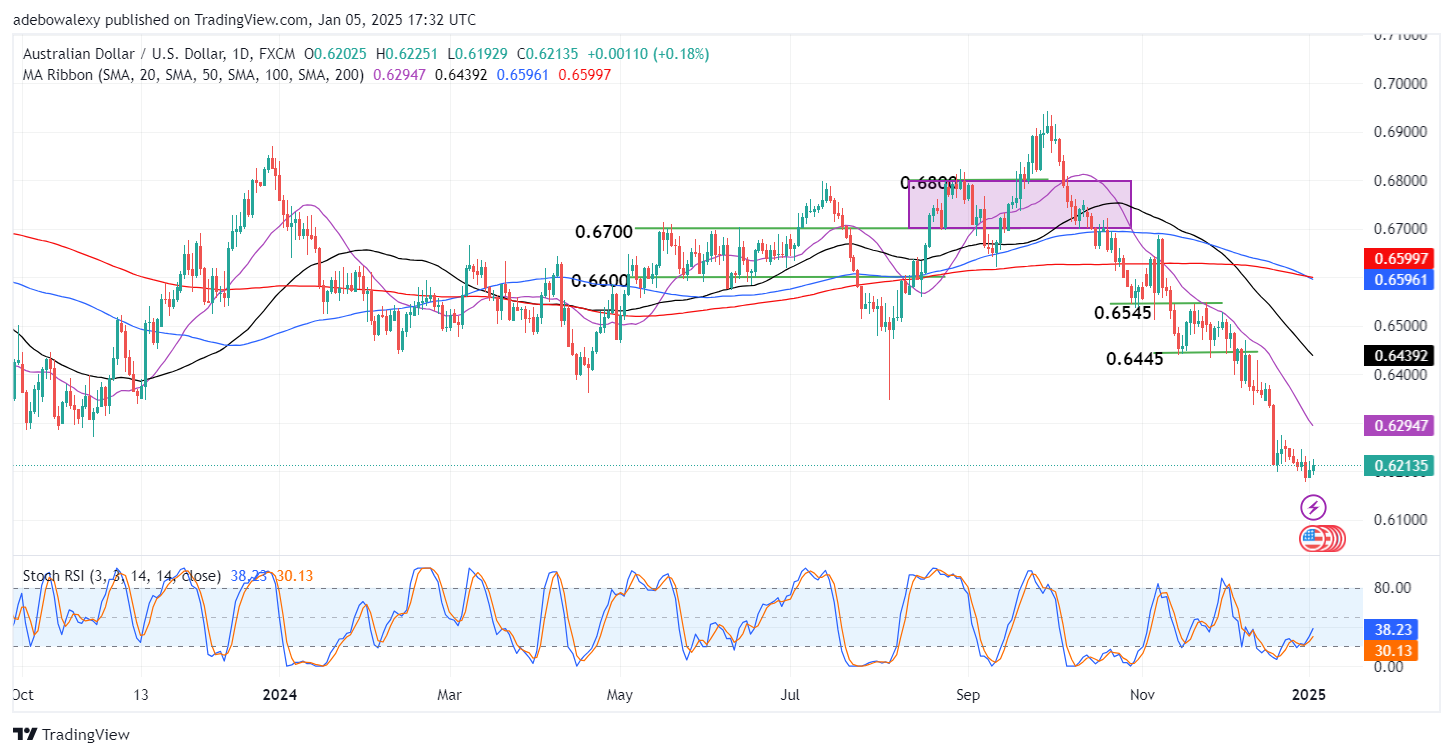The width and height of the screenshot is (1453, 756).
Task: Click the 0.6700 level annotation
Action: [x=604, y=232]
